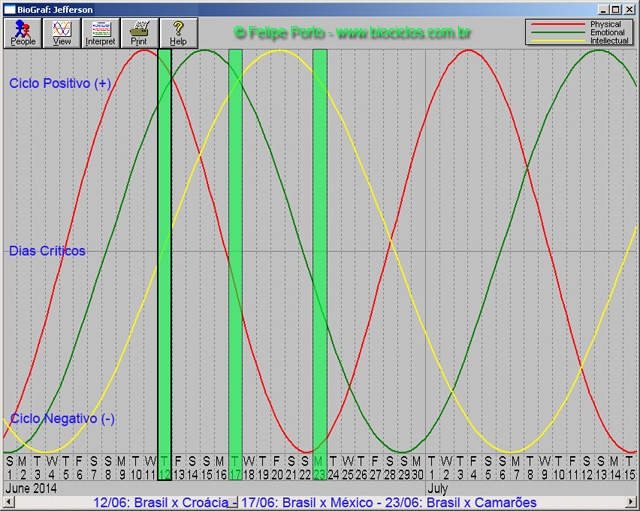Click day 1 in the June axis

tap(10, 475)
